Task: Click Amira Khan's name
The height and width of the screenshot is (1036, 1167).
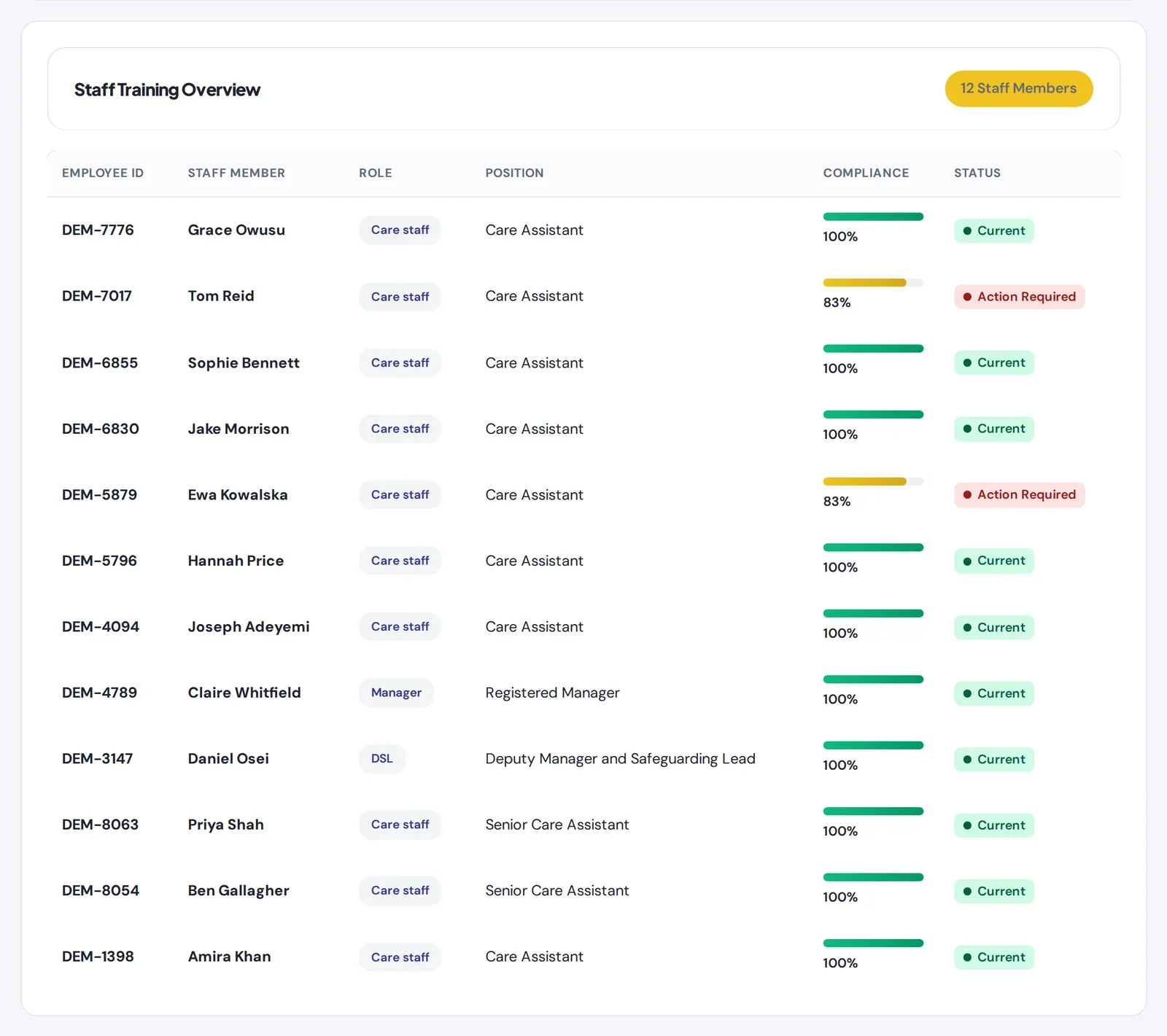Action: (x=229, y=957)
